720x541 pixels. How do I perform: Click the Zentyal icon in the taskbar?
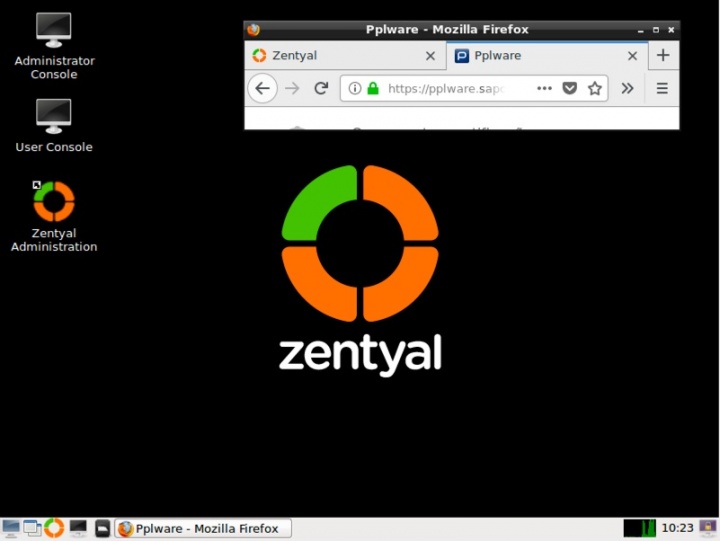click(54, 528)
